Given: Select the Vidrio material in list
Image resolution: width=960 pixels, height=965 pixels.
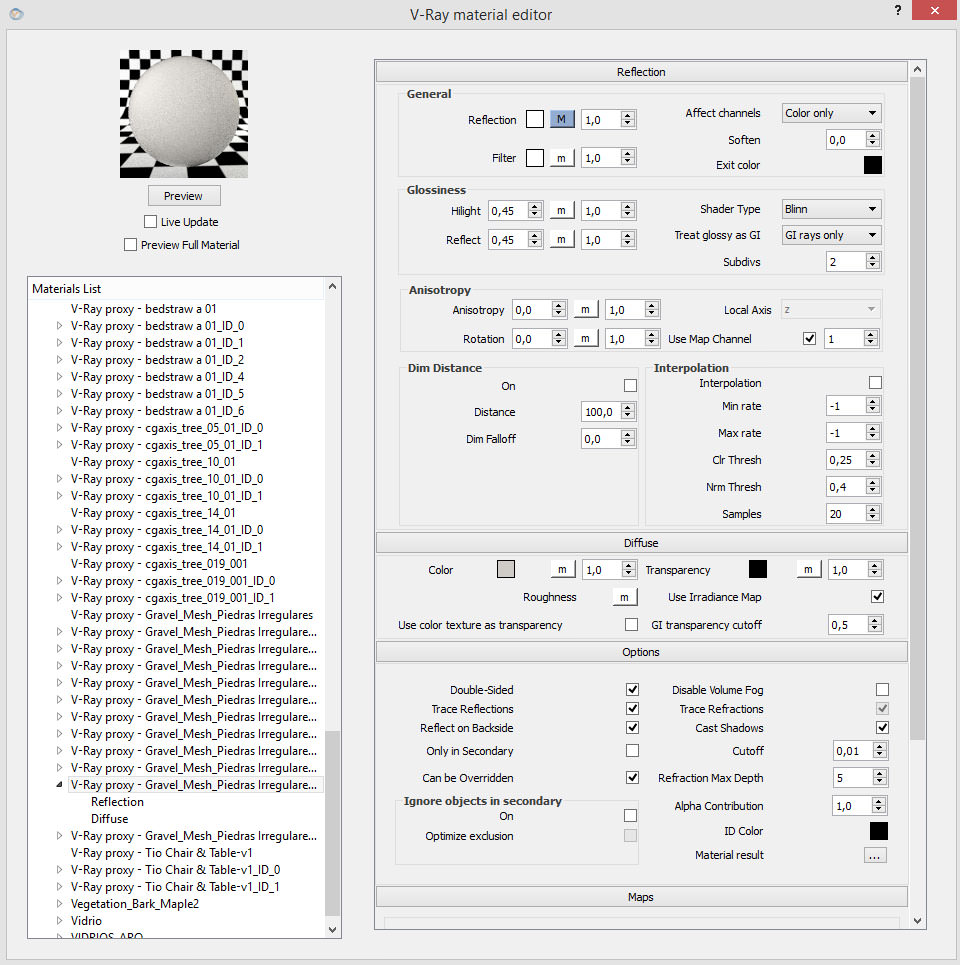Looking at the screenshot, I should (86, 921).
